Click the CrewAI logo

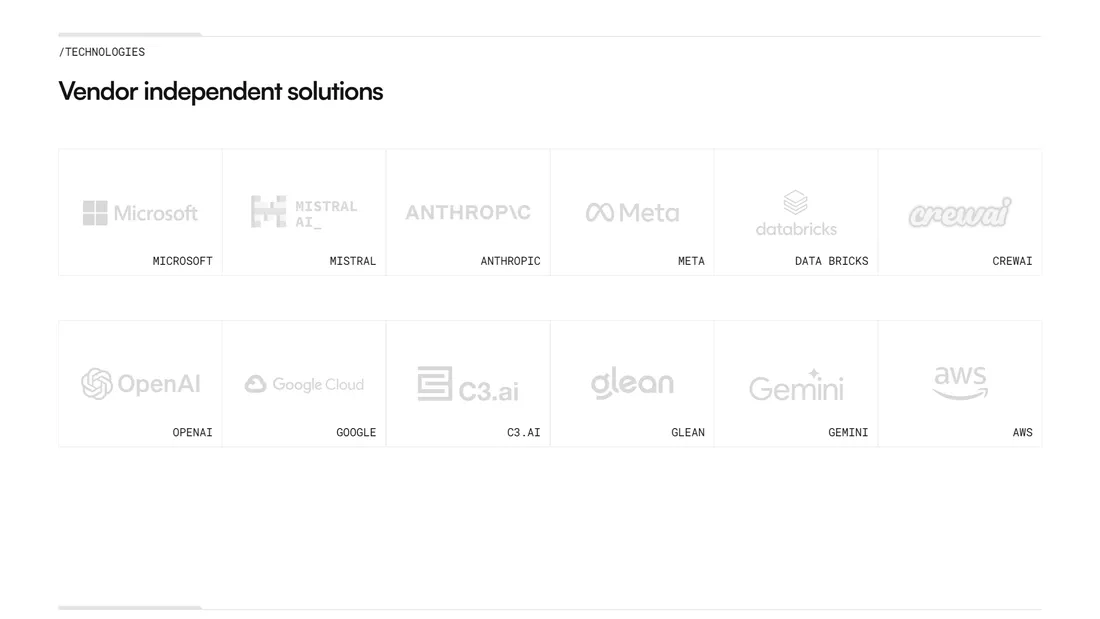[x=960, y=212]
